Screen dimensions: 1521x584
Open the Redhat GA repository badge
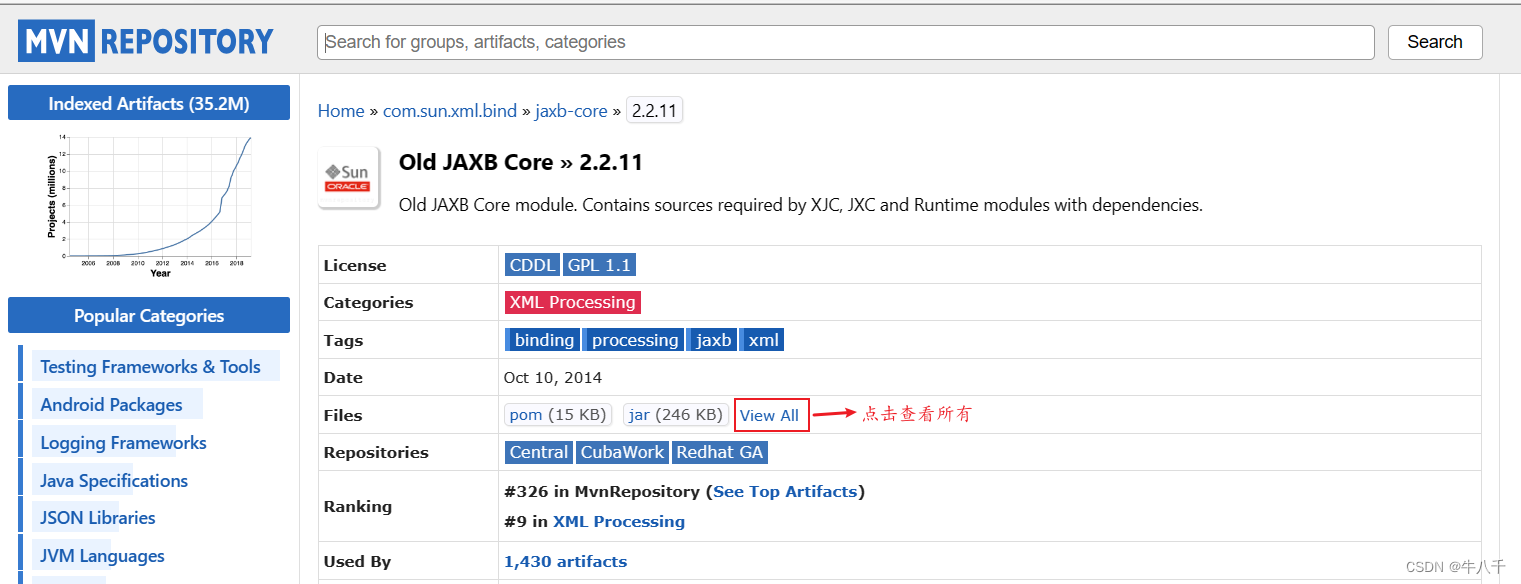[x=720, y=452]
